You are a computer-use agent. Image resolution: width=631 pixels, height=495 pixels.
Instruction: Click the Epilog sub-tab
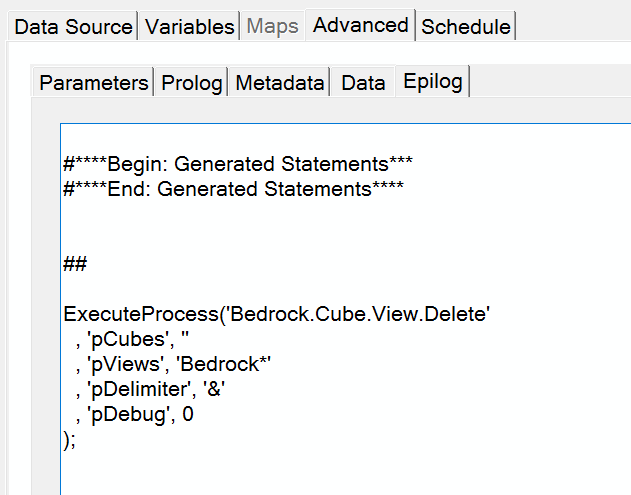[433, 82]
